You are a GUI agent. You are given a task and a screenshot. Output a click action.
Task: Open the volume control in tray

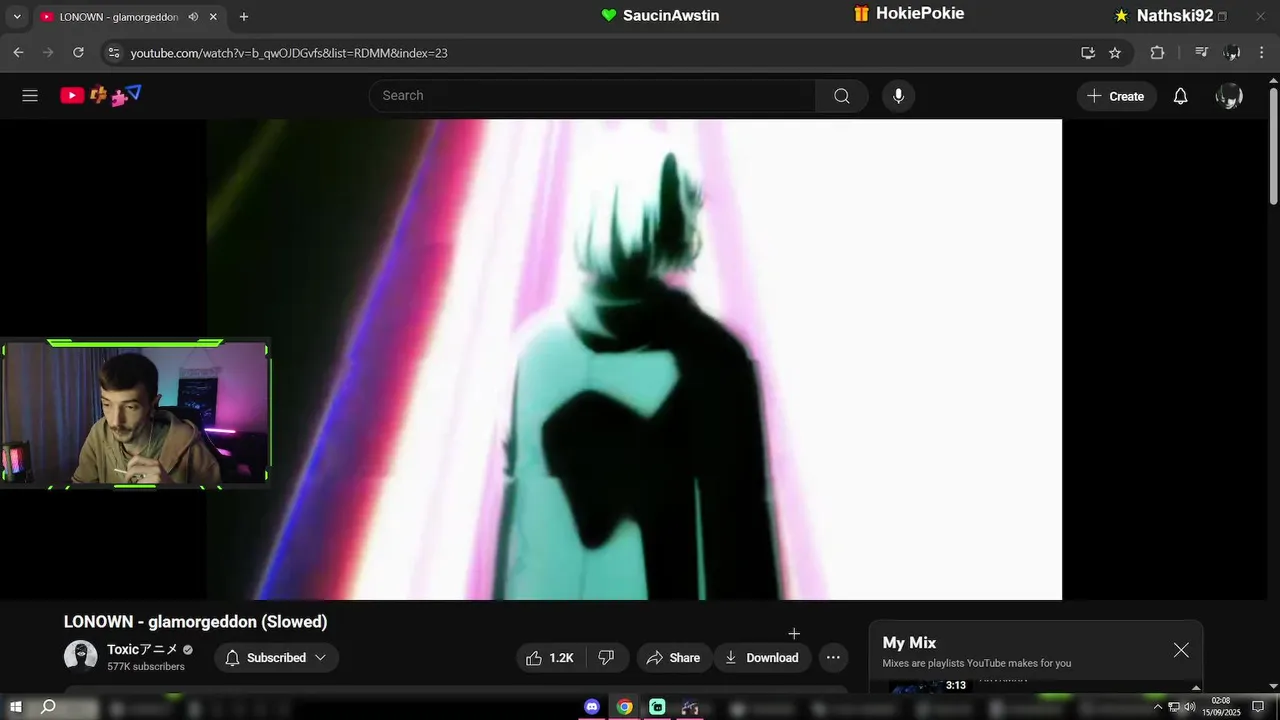[1190, 707]
